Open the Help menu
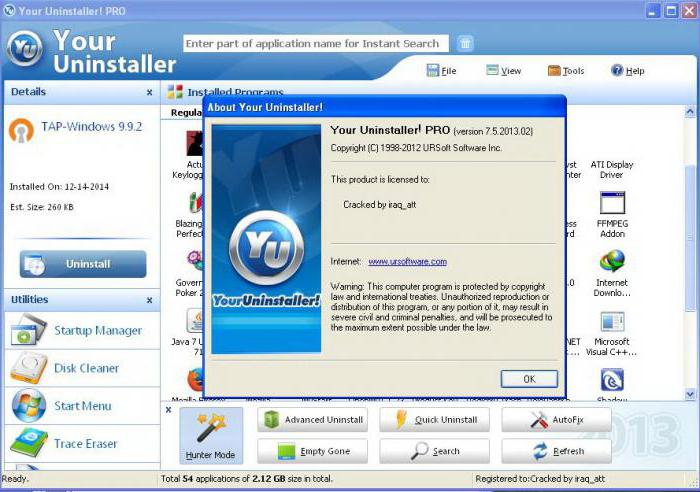This screenshot has height=492, width=700. [x=628, y=71]
